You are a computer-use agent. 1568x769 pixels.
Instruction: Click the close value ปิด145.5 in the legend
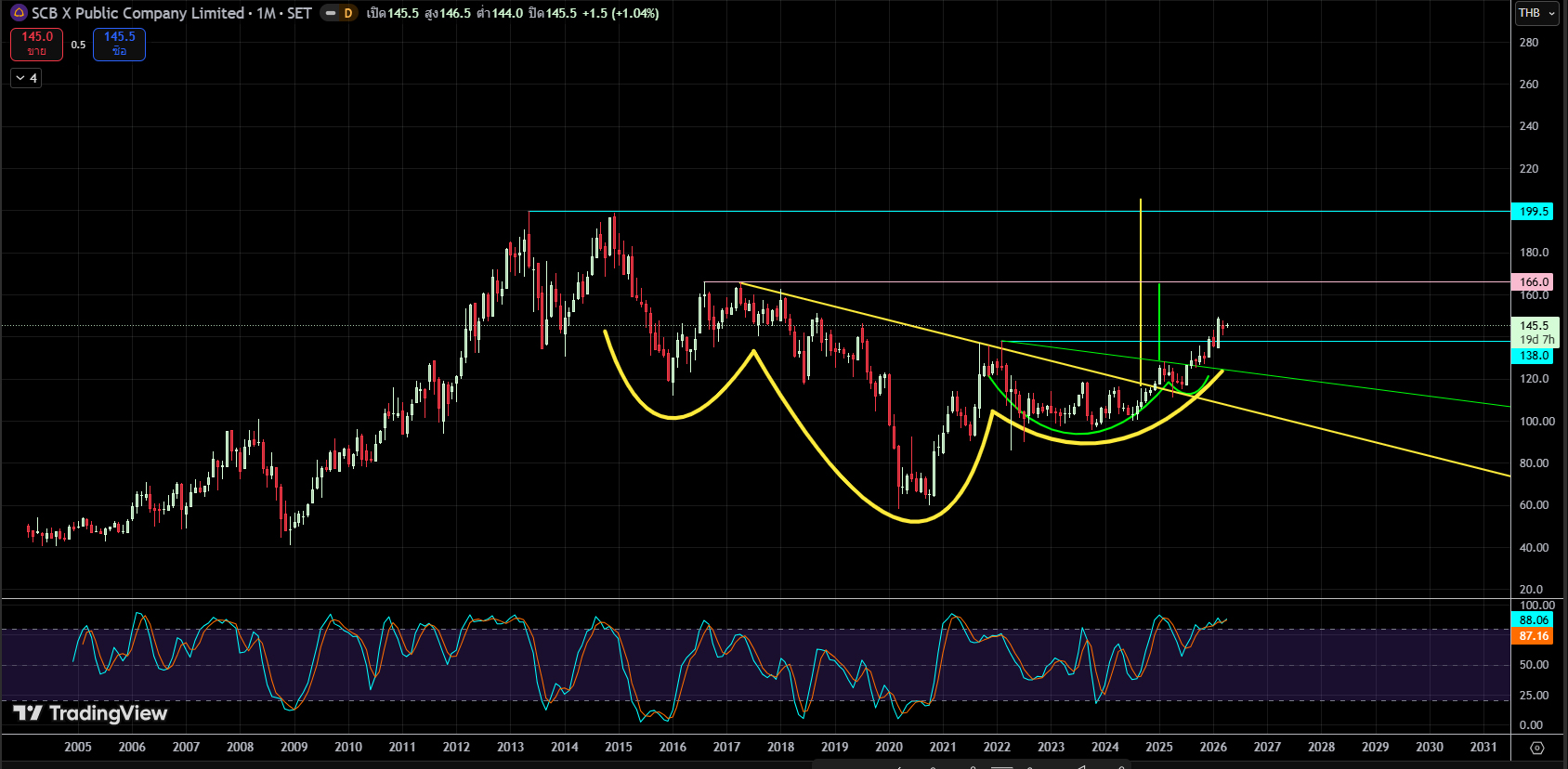pyautogui.click(x=552, y=13)
